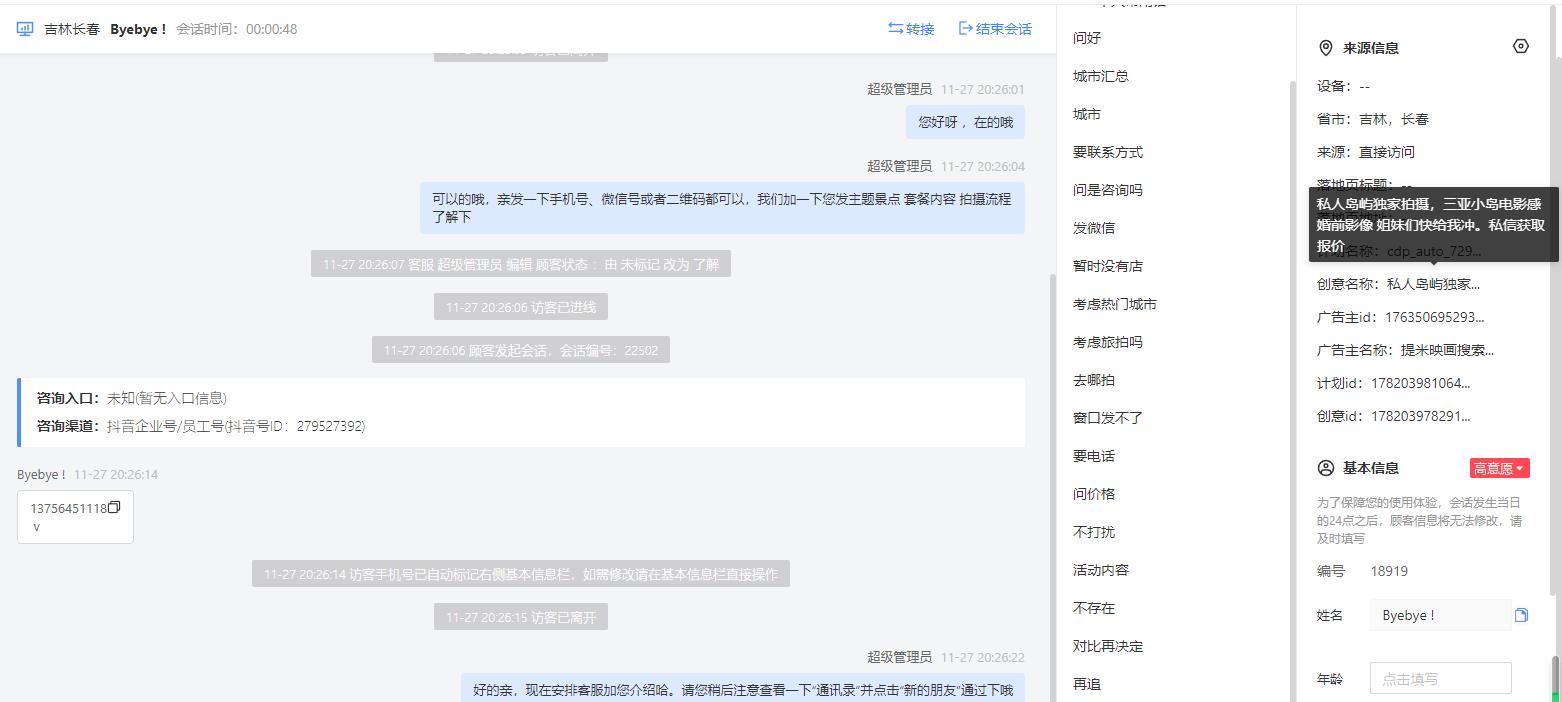The height and width of the screenshot is (702, 1562).
Task: Click the visitor name Byebye！ above phone message
Action: click(41, 475)
